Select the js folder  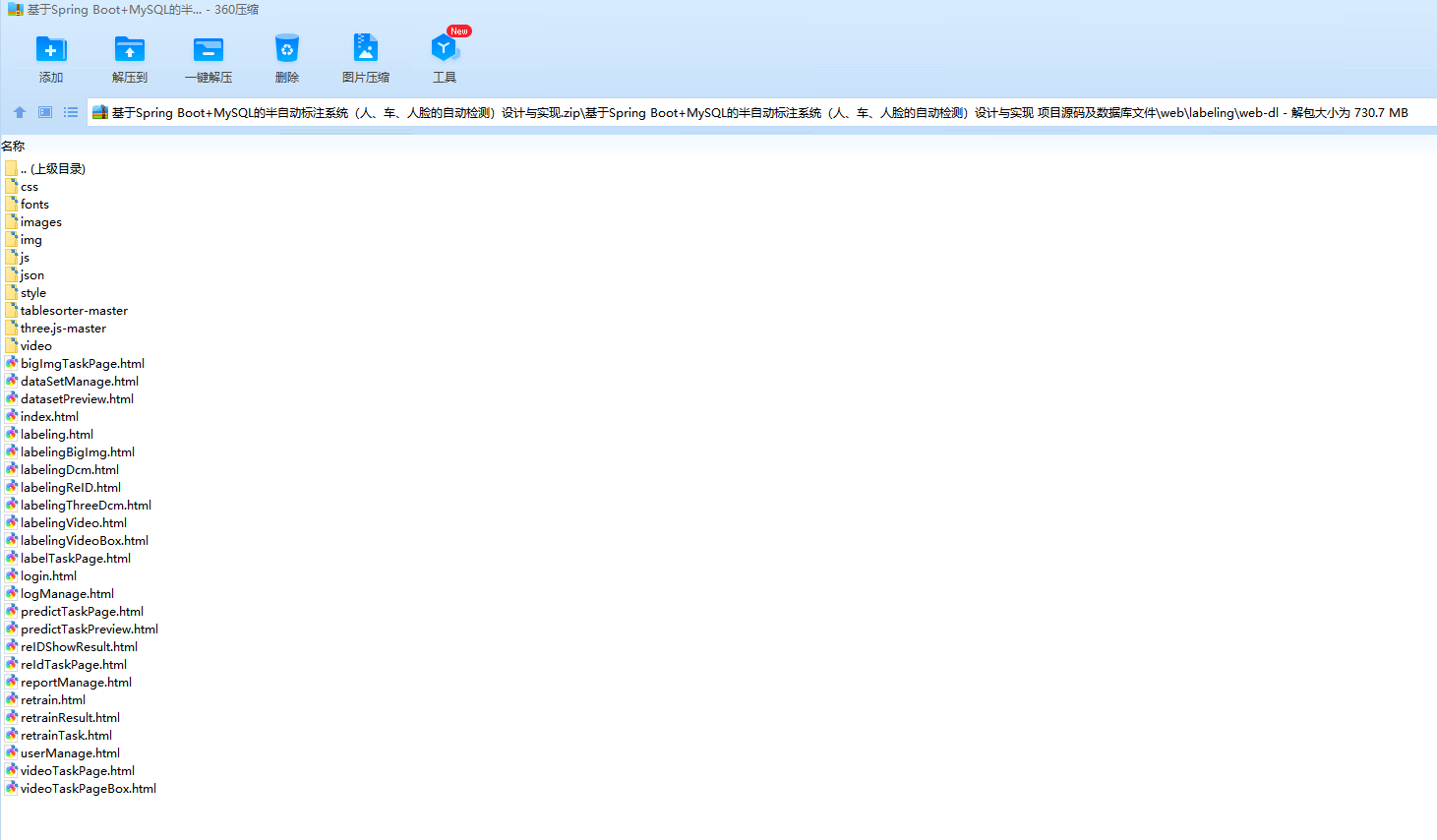(18, 257)
